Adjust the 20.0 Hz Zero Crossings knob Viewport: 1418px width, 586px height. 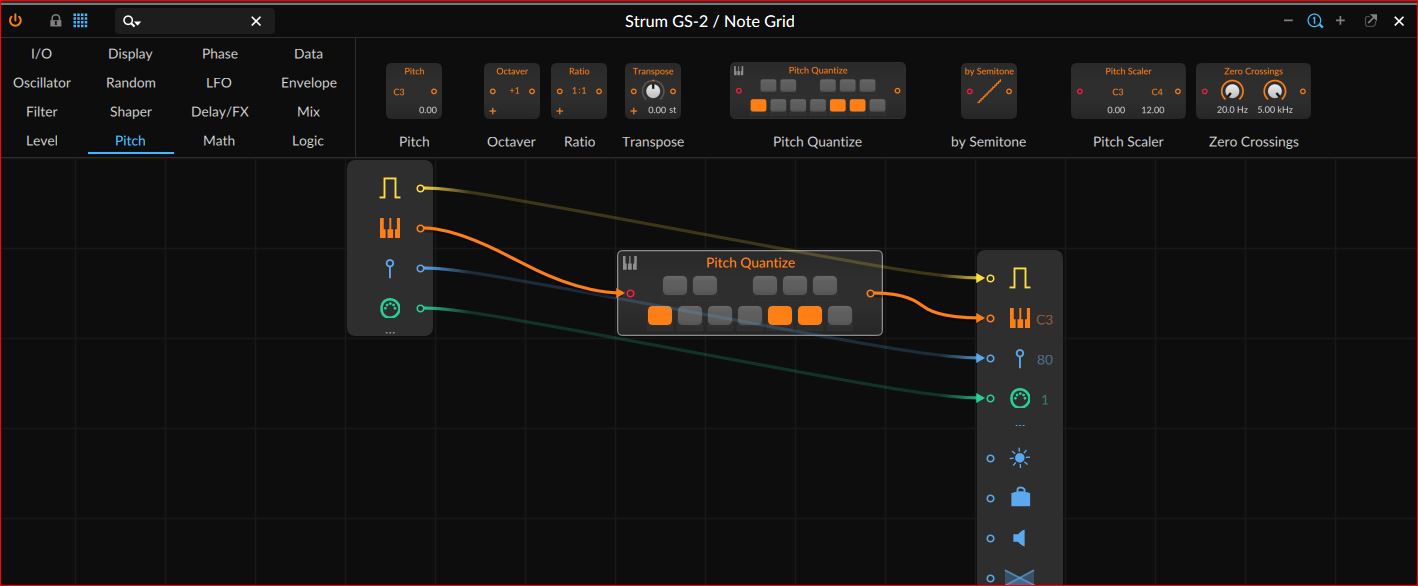(1231, 91)
